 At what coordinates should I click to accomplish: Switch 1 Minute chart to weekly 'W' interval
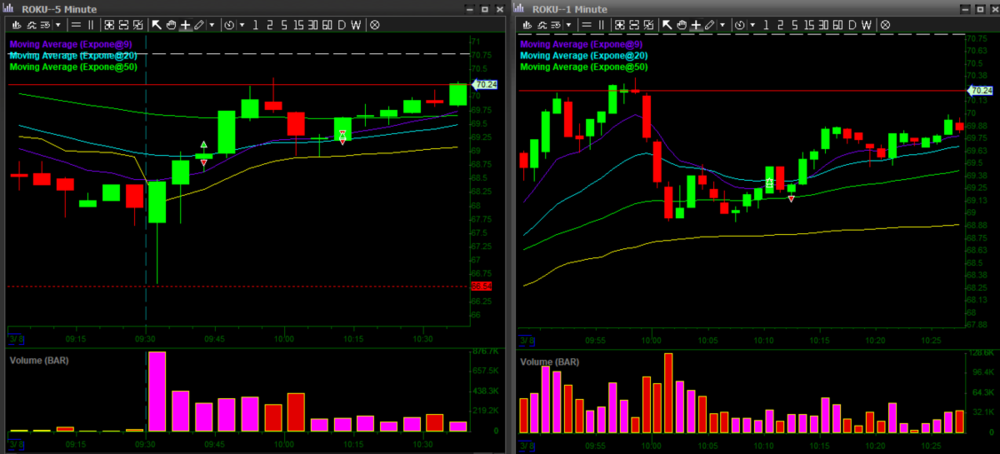pos(867,23)
